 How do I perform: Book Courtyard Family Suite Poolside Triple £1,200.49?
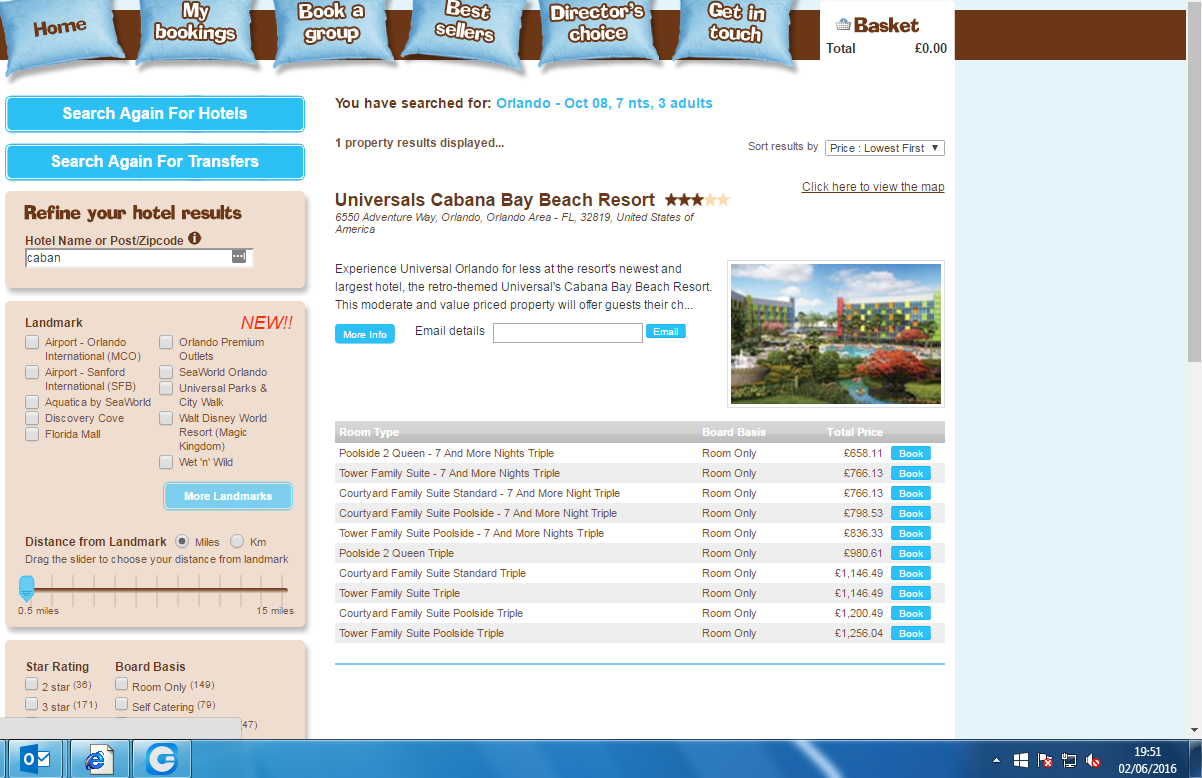911,613
